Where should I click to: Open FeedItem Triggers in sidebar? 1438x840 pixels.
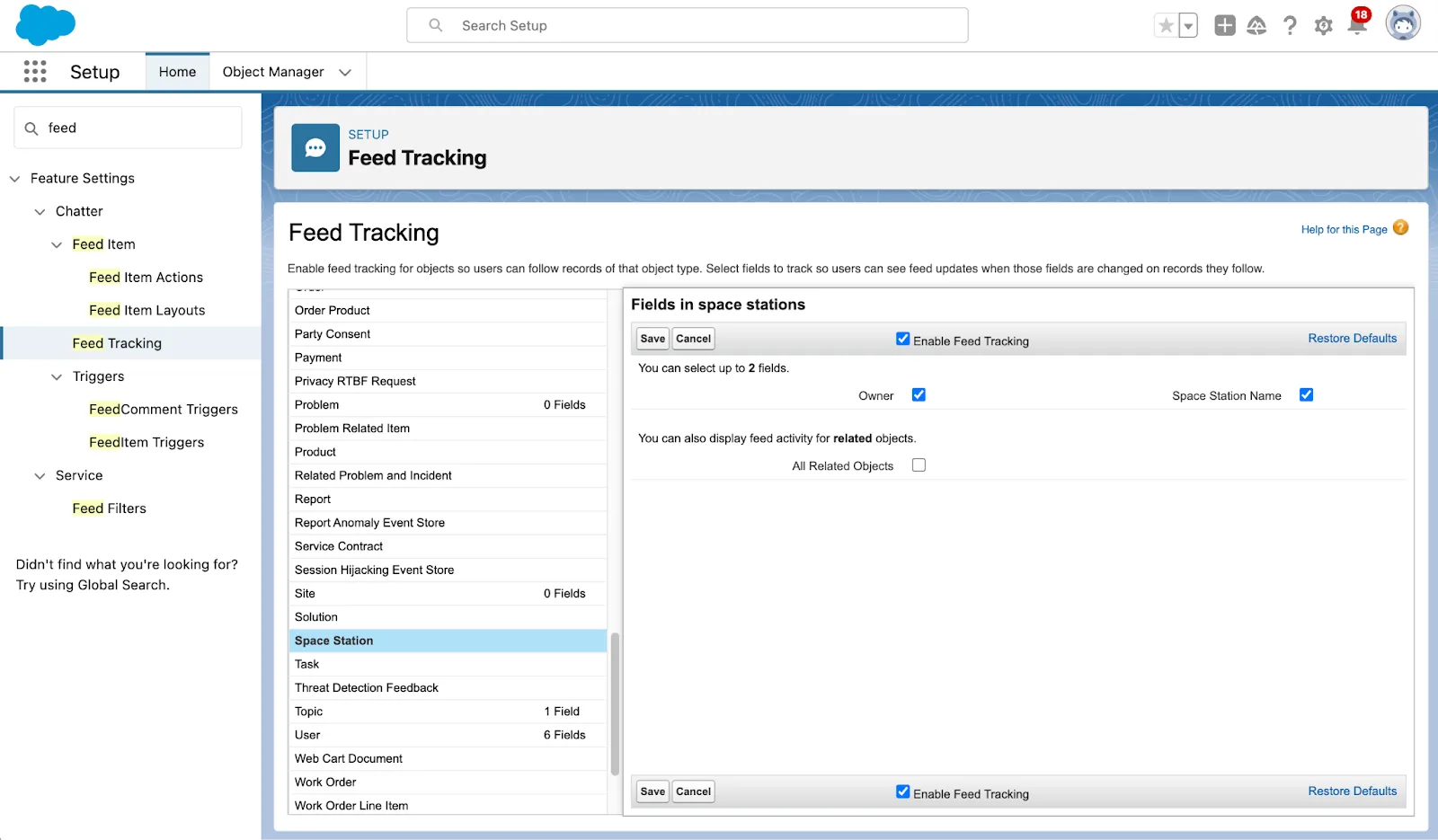click(146, 443)
